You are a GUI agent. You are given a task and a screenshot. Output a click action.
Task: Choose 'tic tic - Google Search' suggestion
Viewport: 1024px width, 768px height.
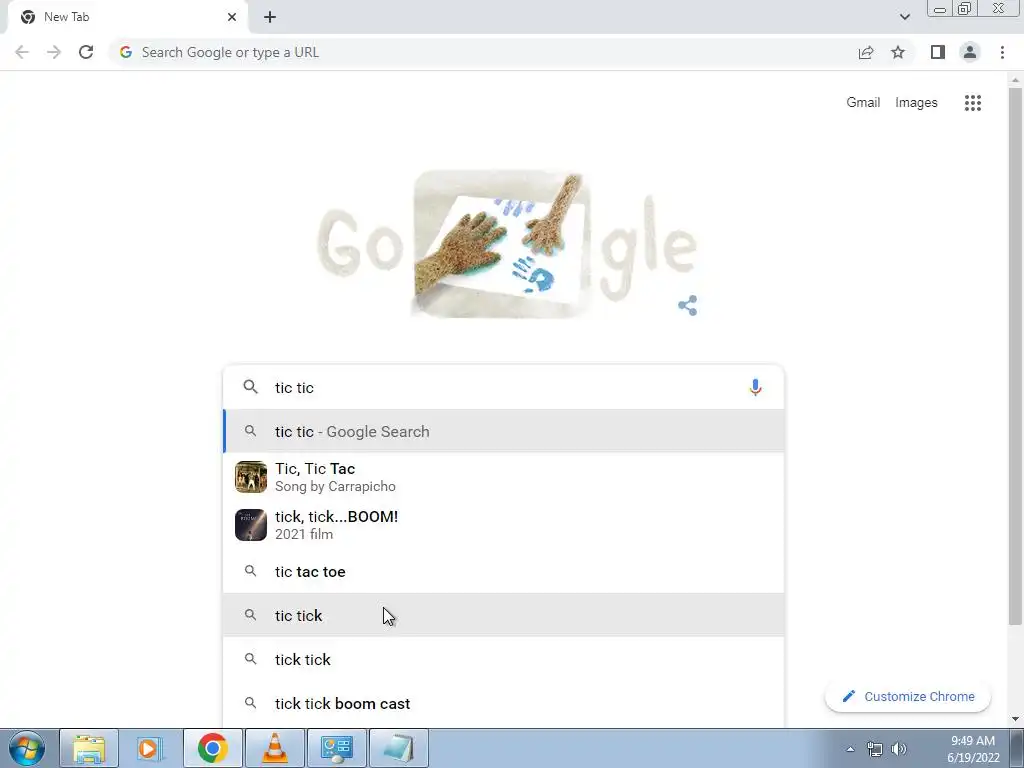pyautogui.click(x=504, y=431)
